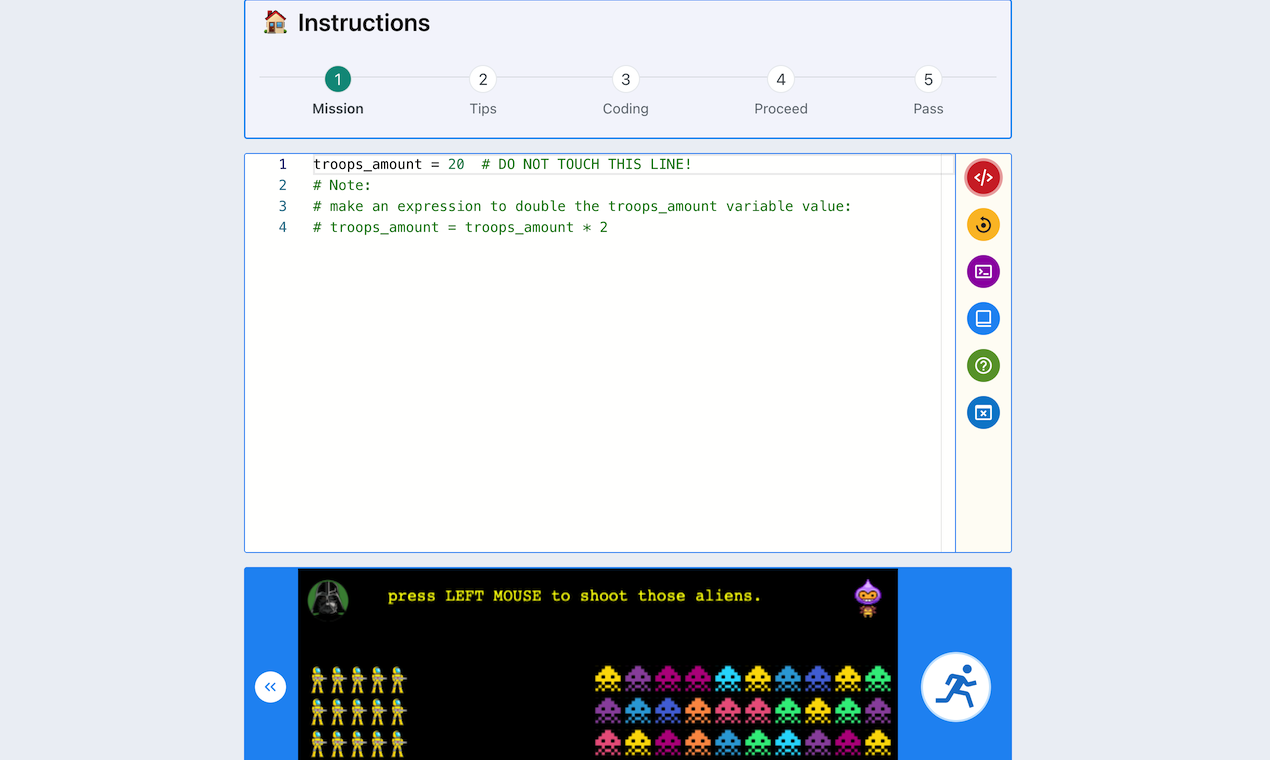
Task: Click the double-chevron collapse button
Action: (270, 687)
